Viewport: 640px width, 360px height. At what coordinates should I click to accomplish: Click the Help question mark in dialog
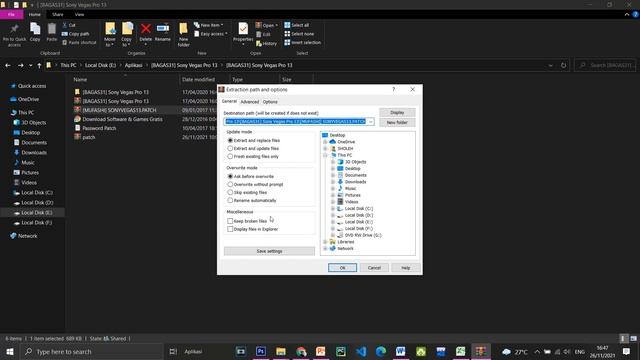click(x=393, y=89)
